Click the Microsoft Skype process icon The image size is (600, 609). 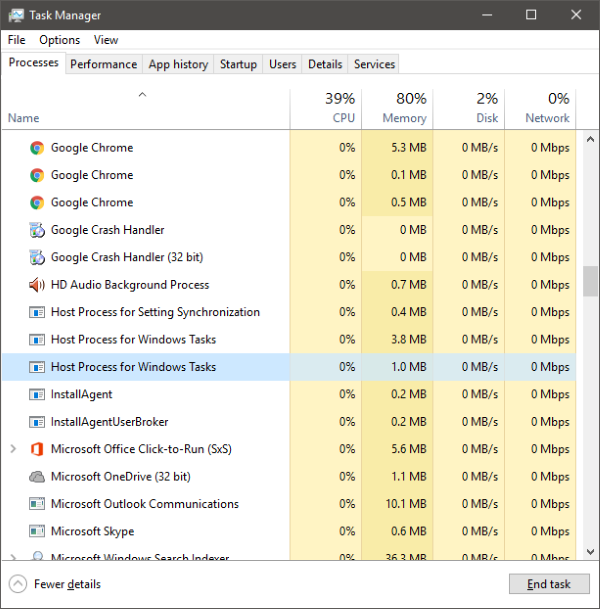37,531
